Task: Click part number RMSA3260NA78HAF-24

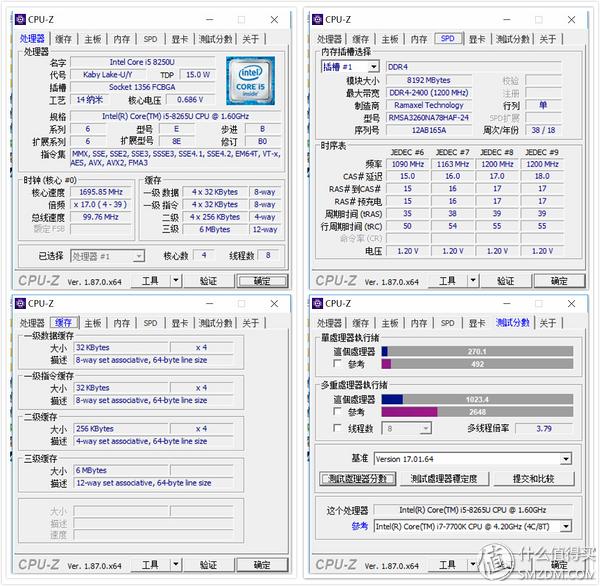Action: pos(429,118)
